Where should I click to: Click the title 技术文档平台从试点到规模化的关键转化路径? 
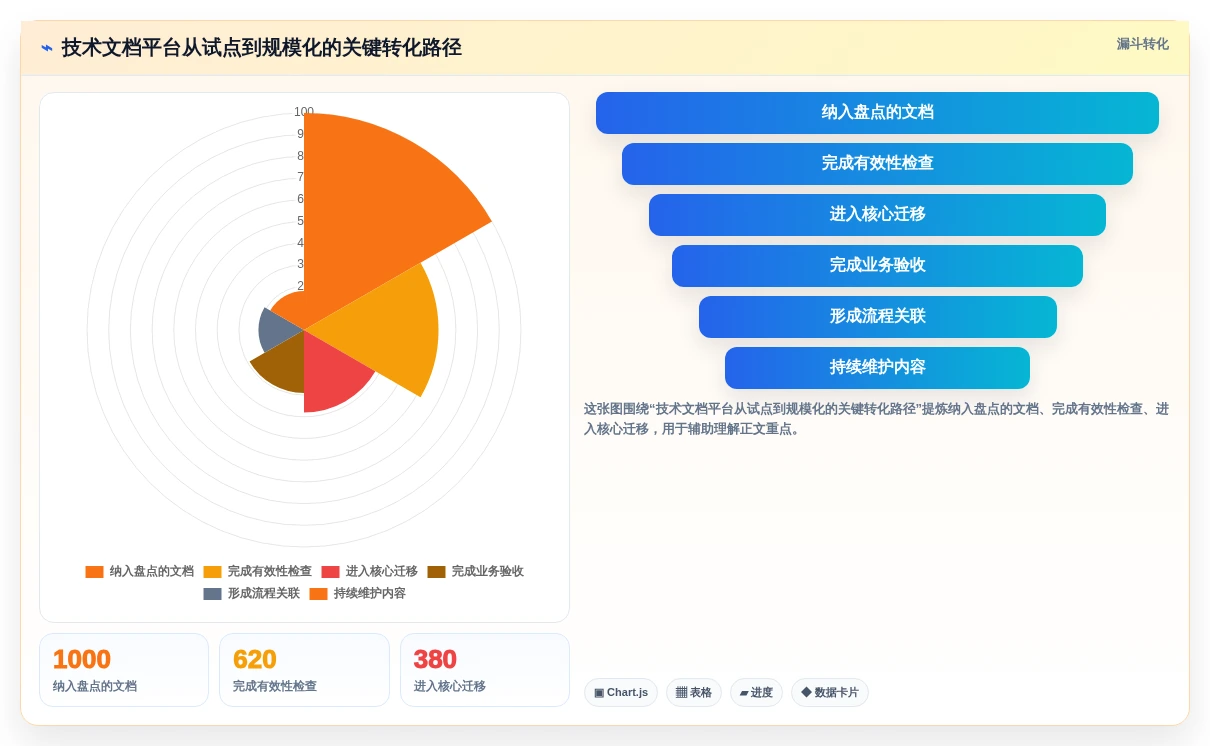pyautogui.click(x=261, y=48)
